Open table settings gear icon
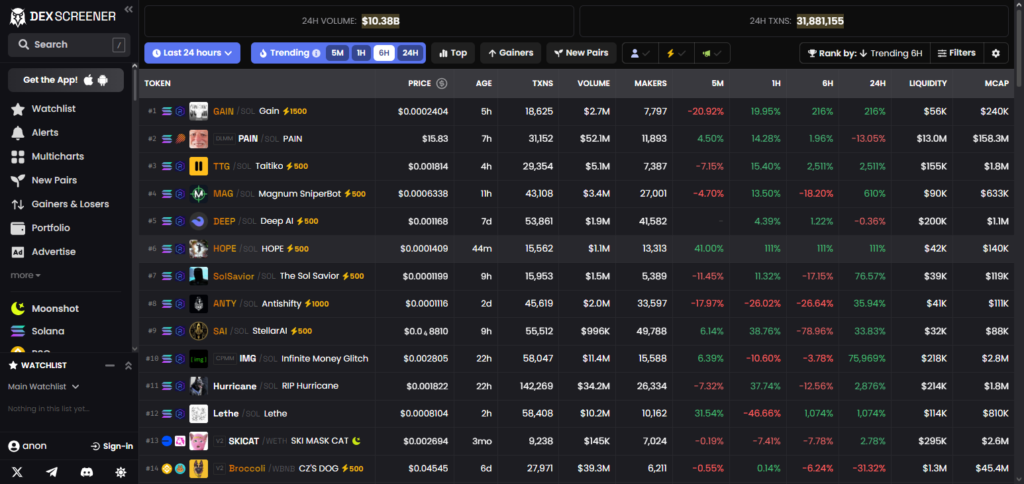 (995, 54)
